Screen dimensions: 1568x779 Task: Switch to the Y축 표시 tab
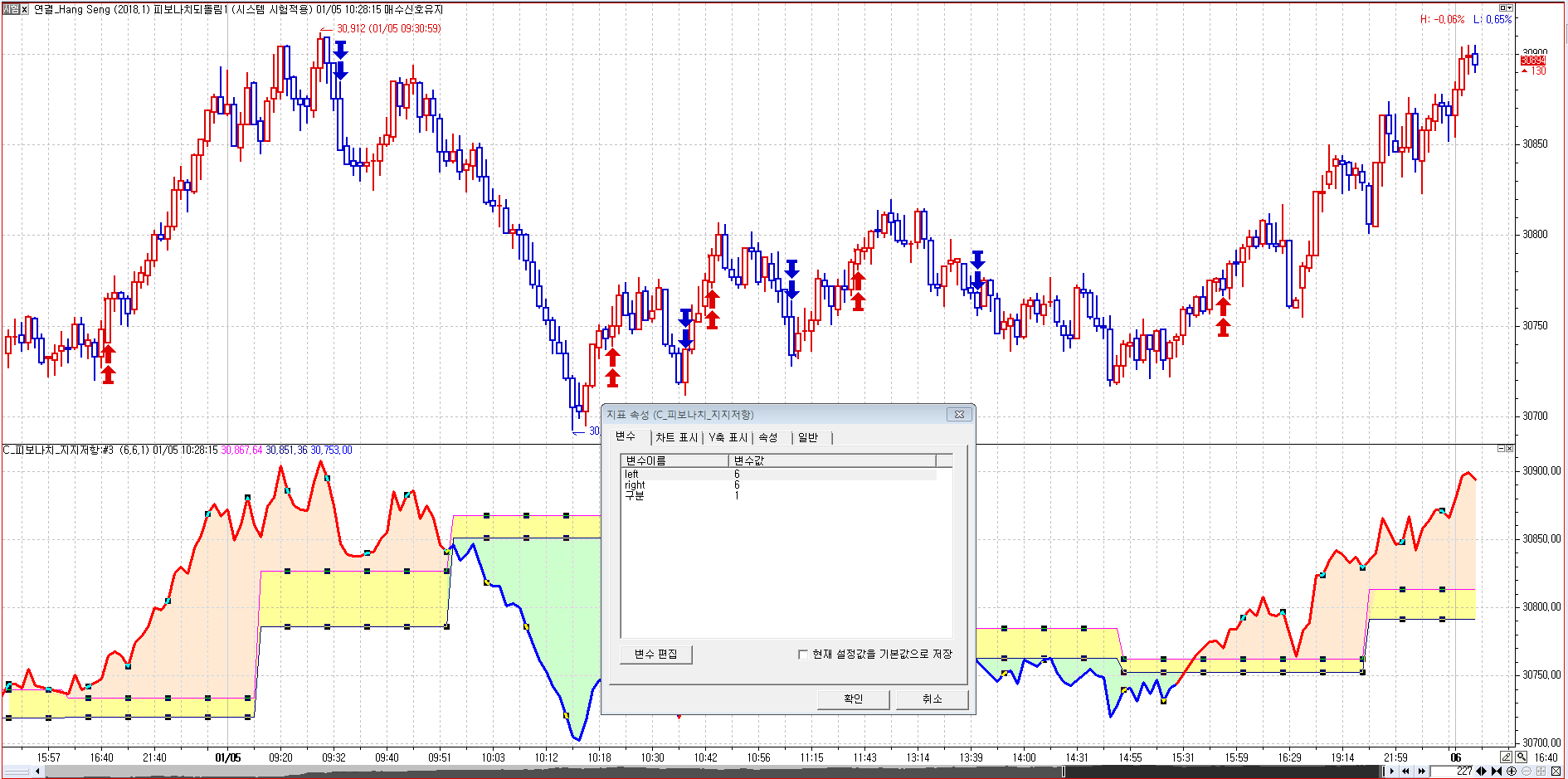coord(728,437)
